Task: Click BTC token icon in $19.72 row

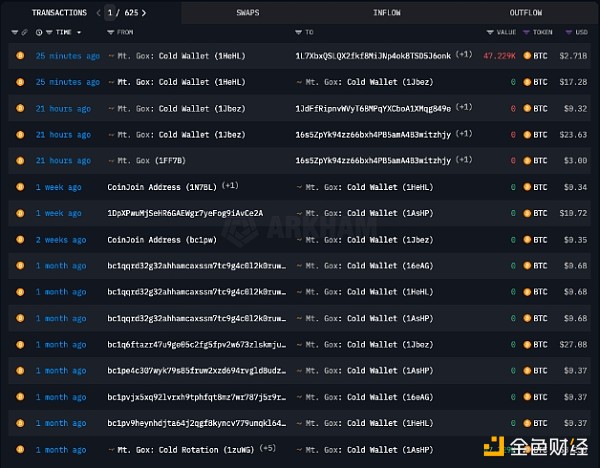Action: [x=527, y=213]
